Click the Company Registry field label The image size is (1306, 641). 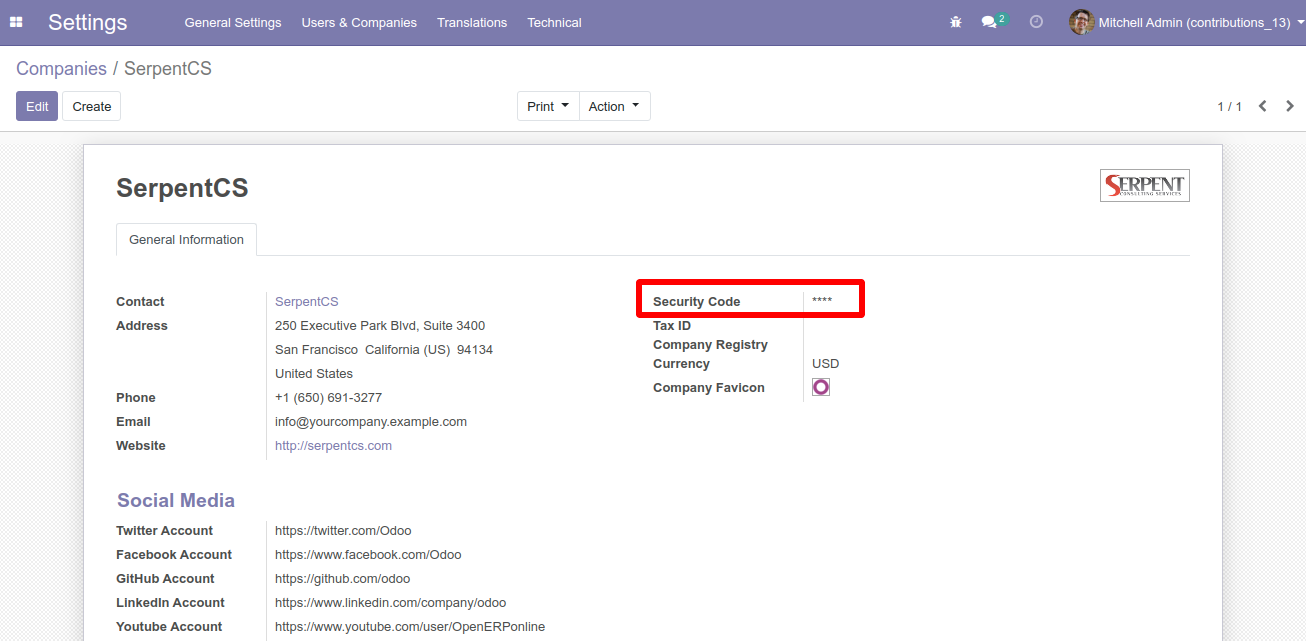point(710,345)
